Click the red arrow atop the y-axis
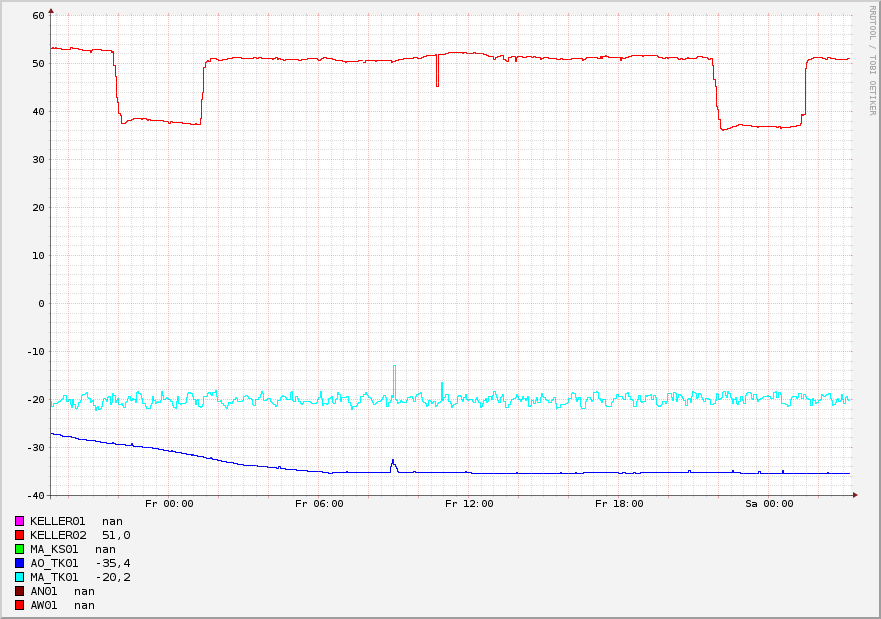 51,10
